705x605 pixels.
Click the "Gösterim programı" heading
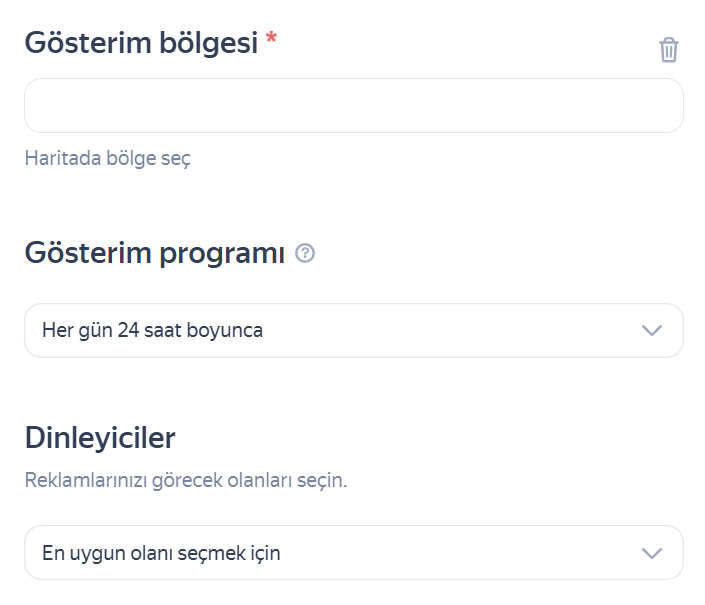click(x=155, y=254)
